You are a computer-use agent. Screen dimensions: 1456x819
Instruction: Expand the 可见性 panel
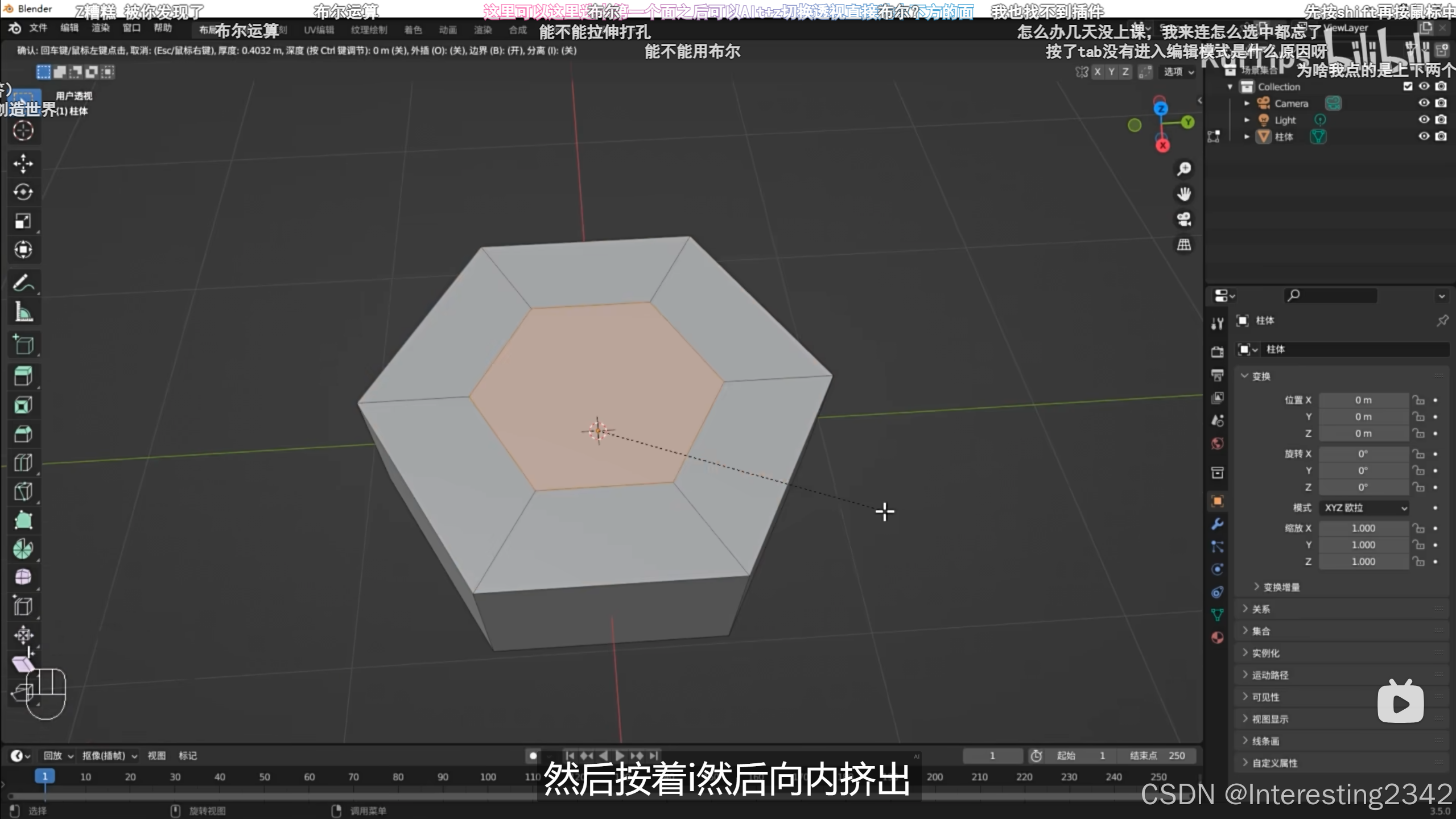1265,697
